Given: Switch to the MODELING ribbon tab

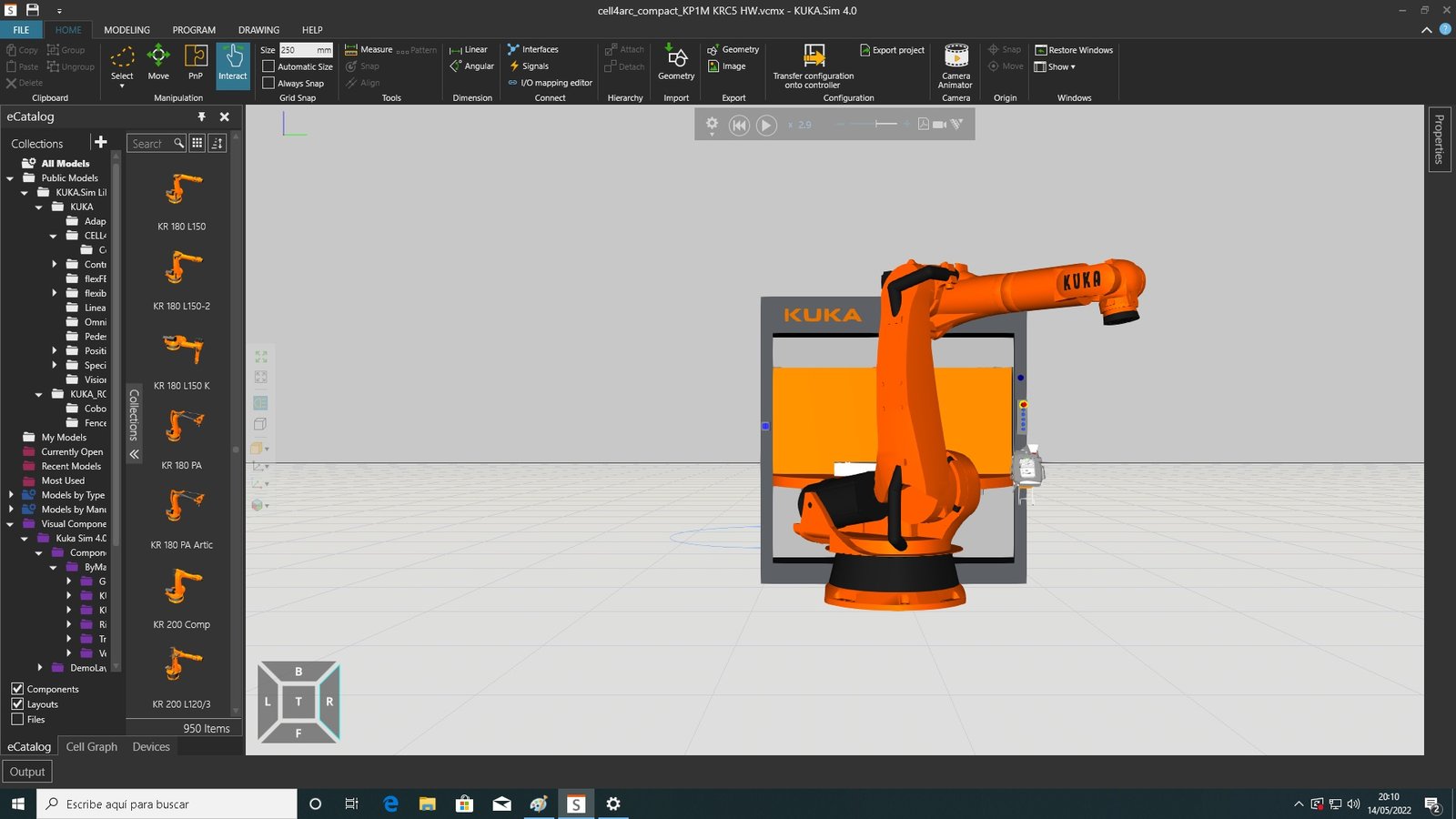Looking at the screenshot, I should click(126, 30).
